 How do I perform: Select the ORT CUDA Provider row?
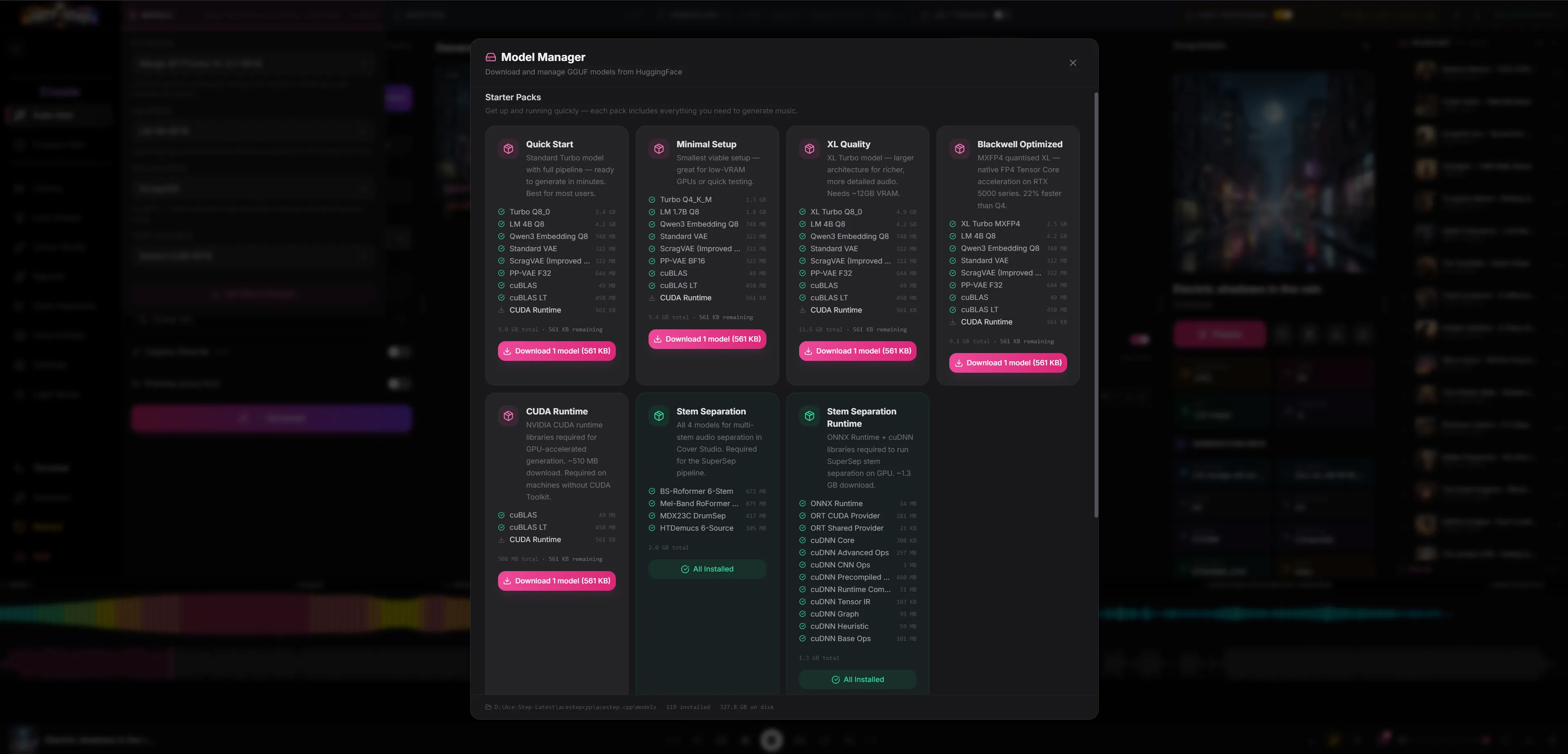(x=857, y=516)
